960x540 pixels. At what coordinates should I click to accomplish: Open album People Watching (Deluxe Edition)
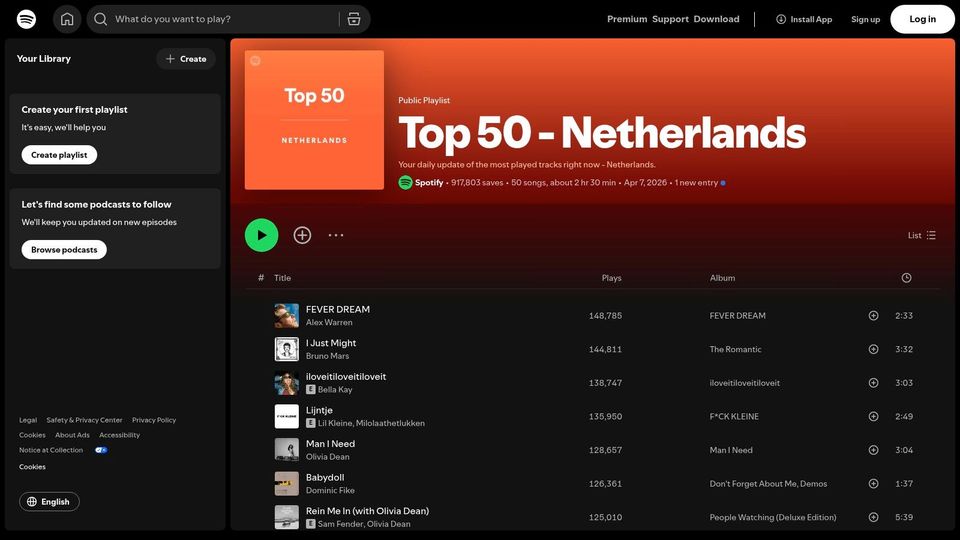[773, 518]
